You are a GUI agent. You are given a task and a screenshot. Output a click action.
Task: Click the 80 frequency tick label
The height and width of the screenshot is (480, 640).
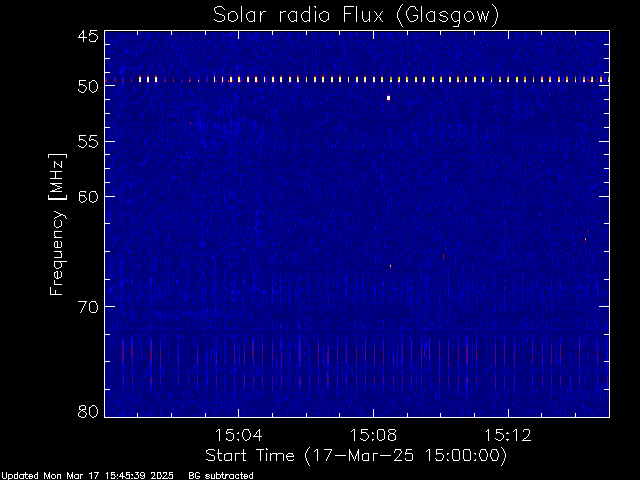88,411
